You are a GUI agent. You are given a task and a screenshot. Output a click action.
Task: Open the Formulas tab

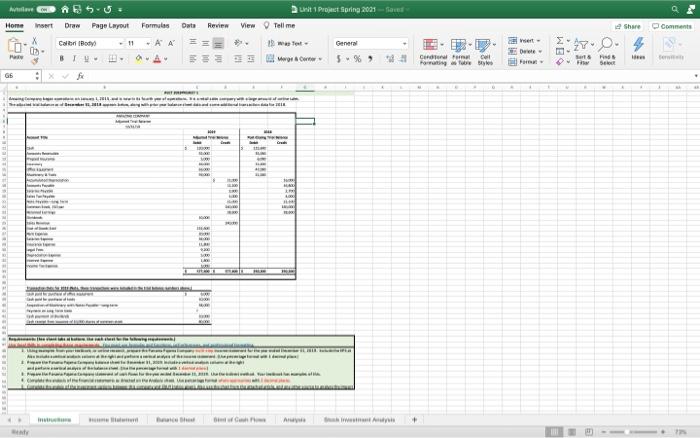pos(155,26)
